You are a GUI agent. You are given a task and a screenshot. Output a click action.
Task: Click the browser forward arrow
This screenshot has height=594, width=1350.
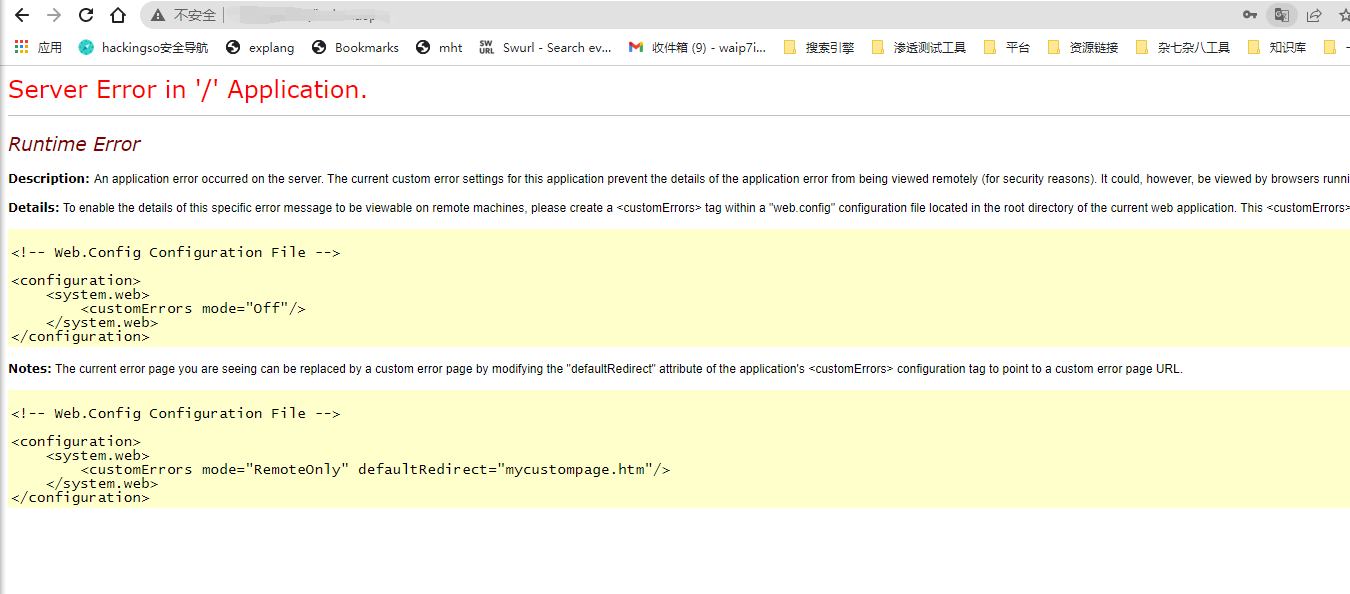pyautogui.click(x=54, y=15)
